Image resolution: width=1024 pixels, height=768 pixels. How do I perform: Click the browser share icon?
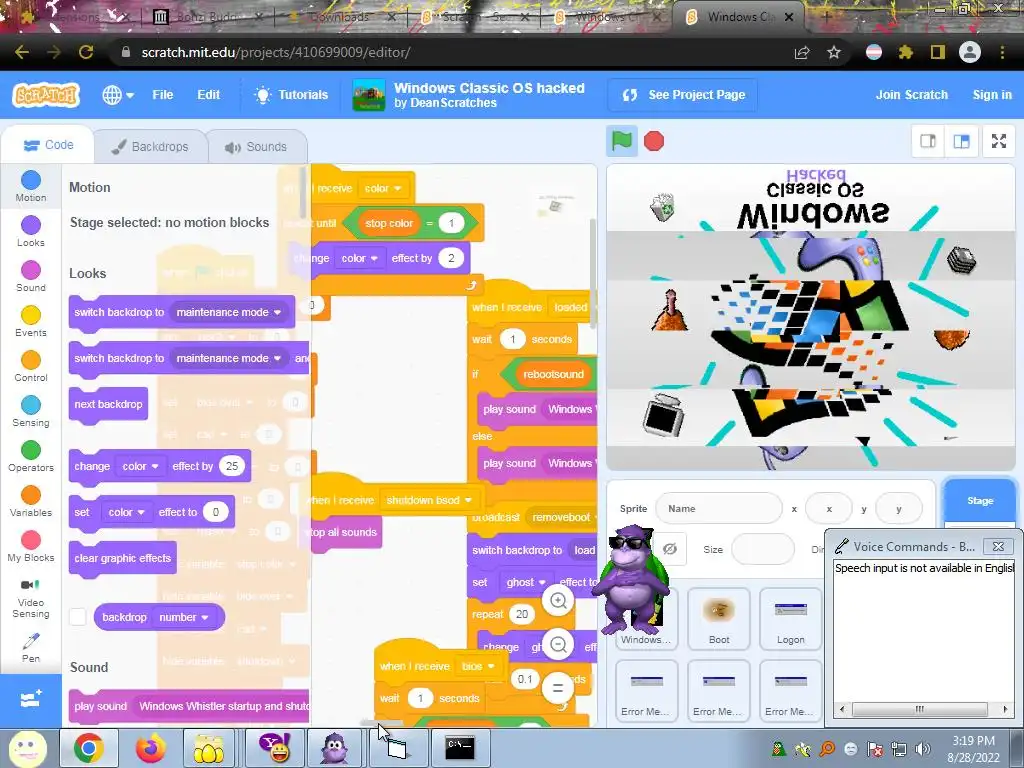coord(802,52)
